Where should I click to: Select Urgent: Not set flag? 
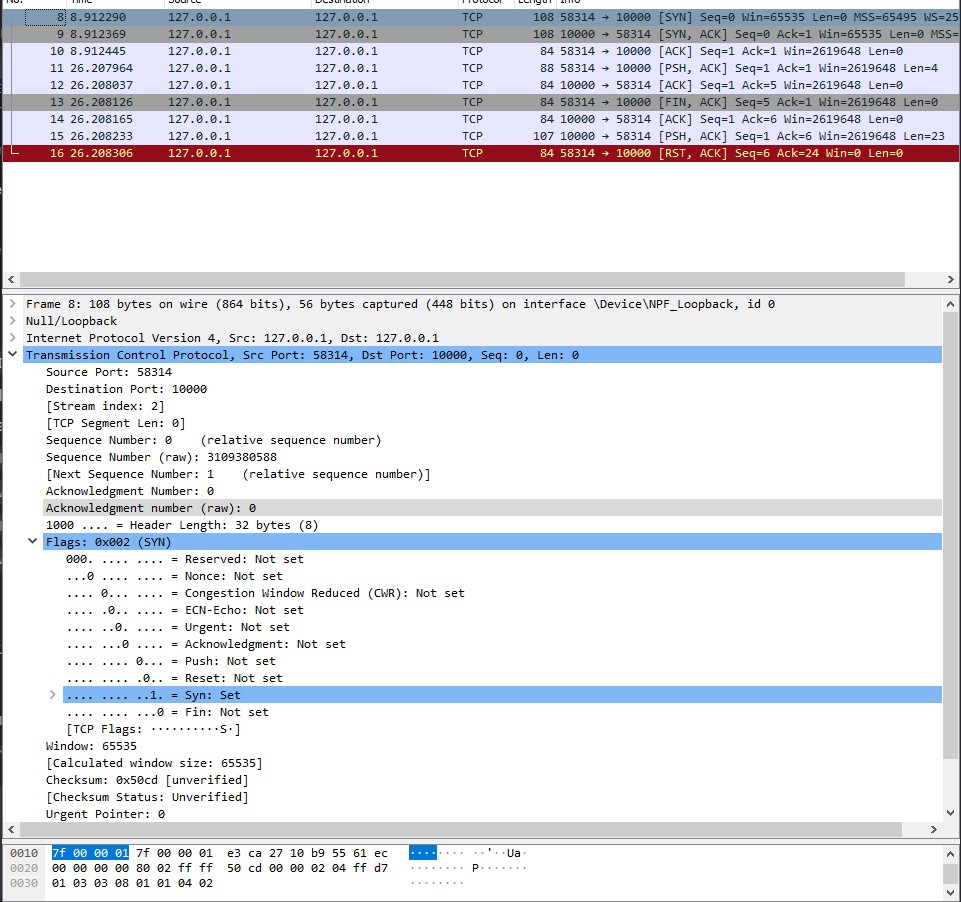pyautogui.click(x=178, y=627)
